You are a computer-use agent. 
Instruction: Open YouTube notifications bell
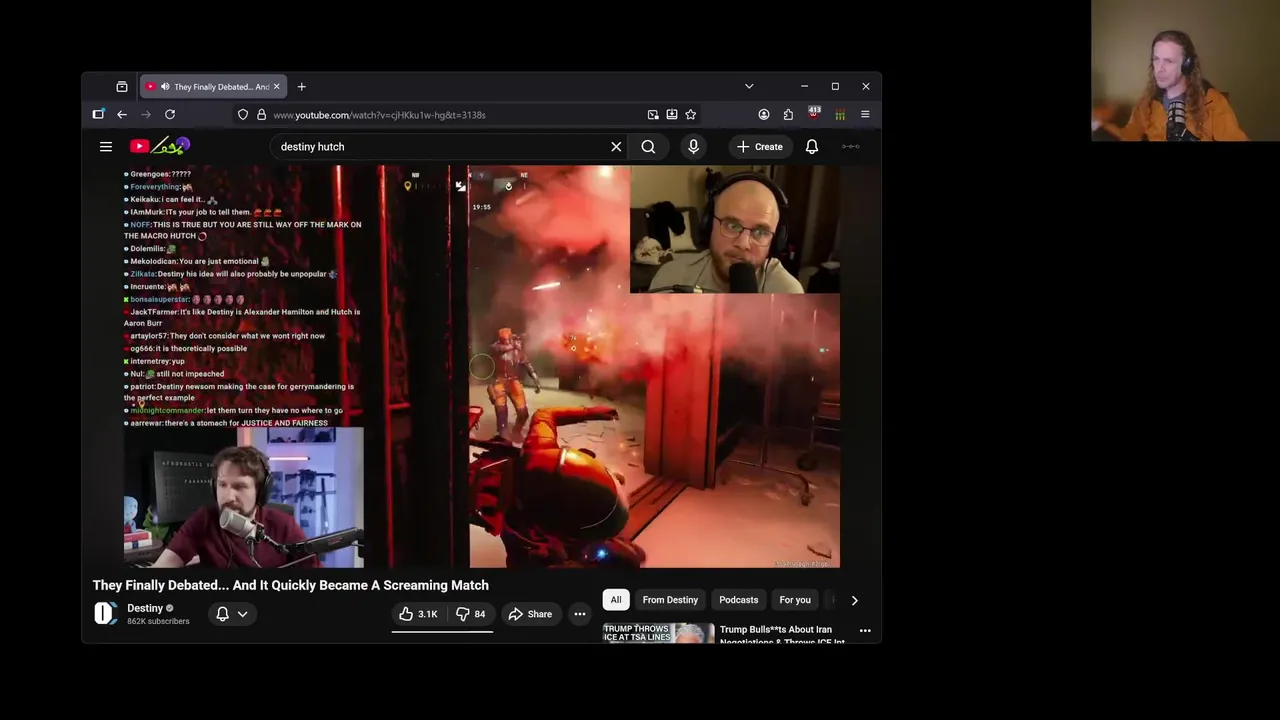[x=812, y=147]
